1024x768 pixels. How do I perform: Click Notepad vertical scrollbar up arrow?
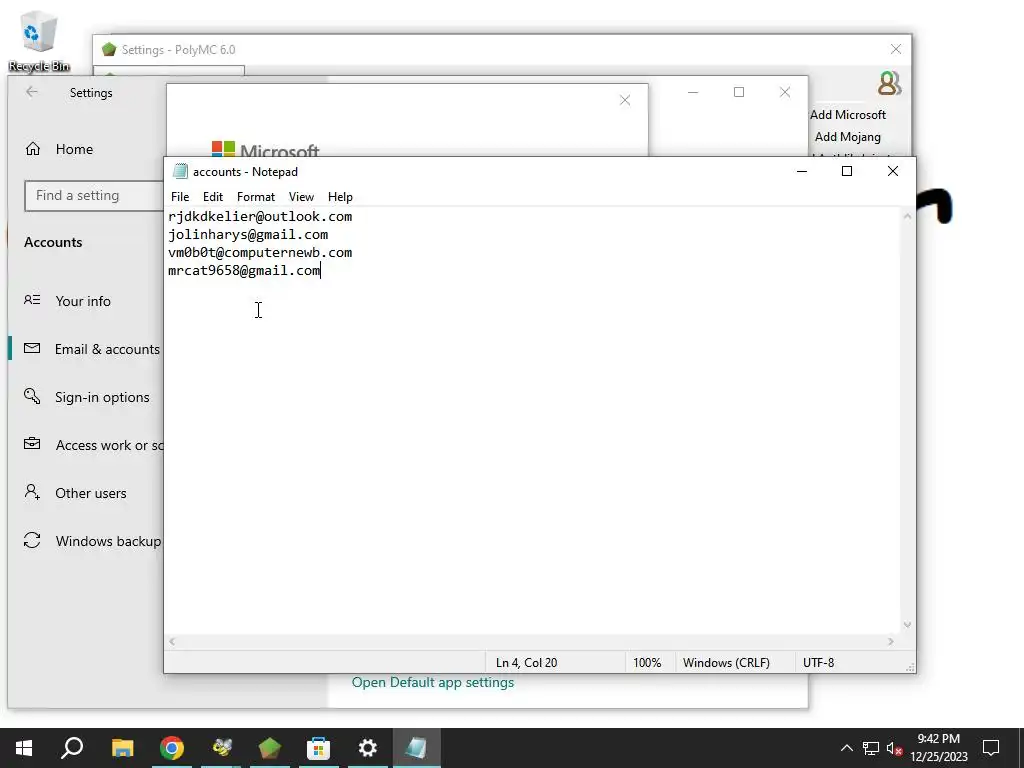(907, 216)
